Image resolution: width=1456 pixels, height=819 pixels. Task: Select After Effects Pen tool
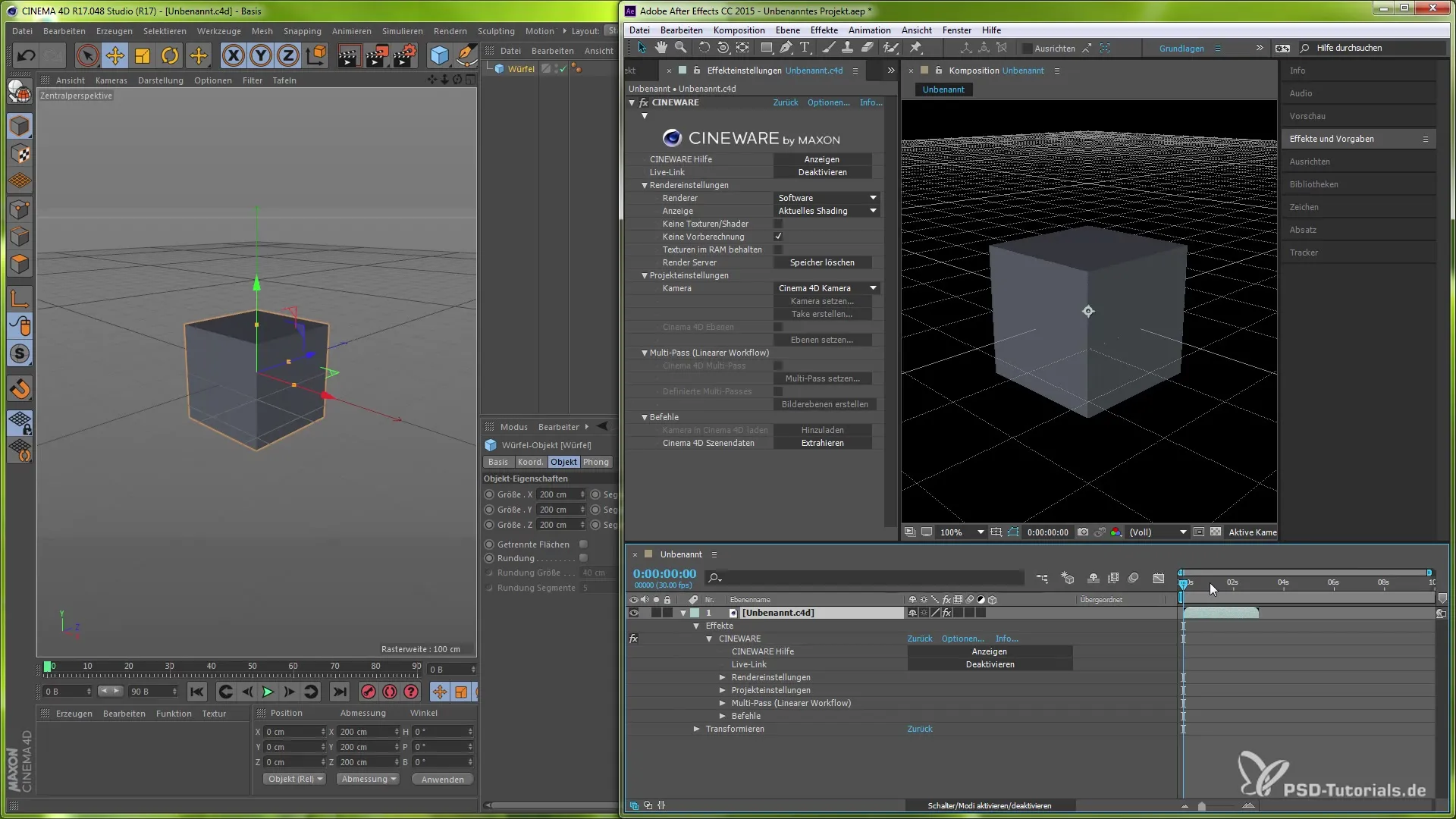pyautogui.click(x=786, y=48)
